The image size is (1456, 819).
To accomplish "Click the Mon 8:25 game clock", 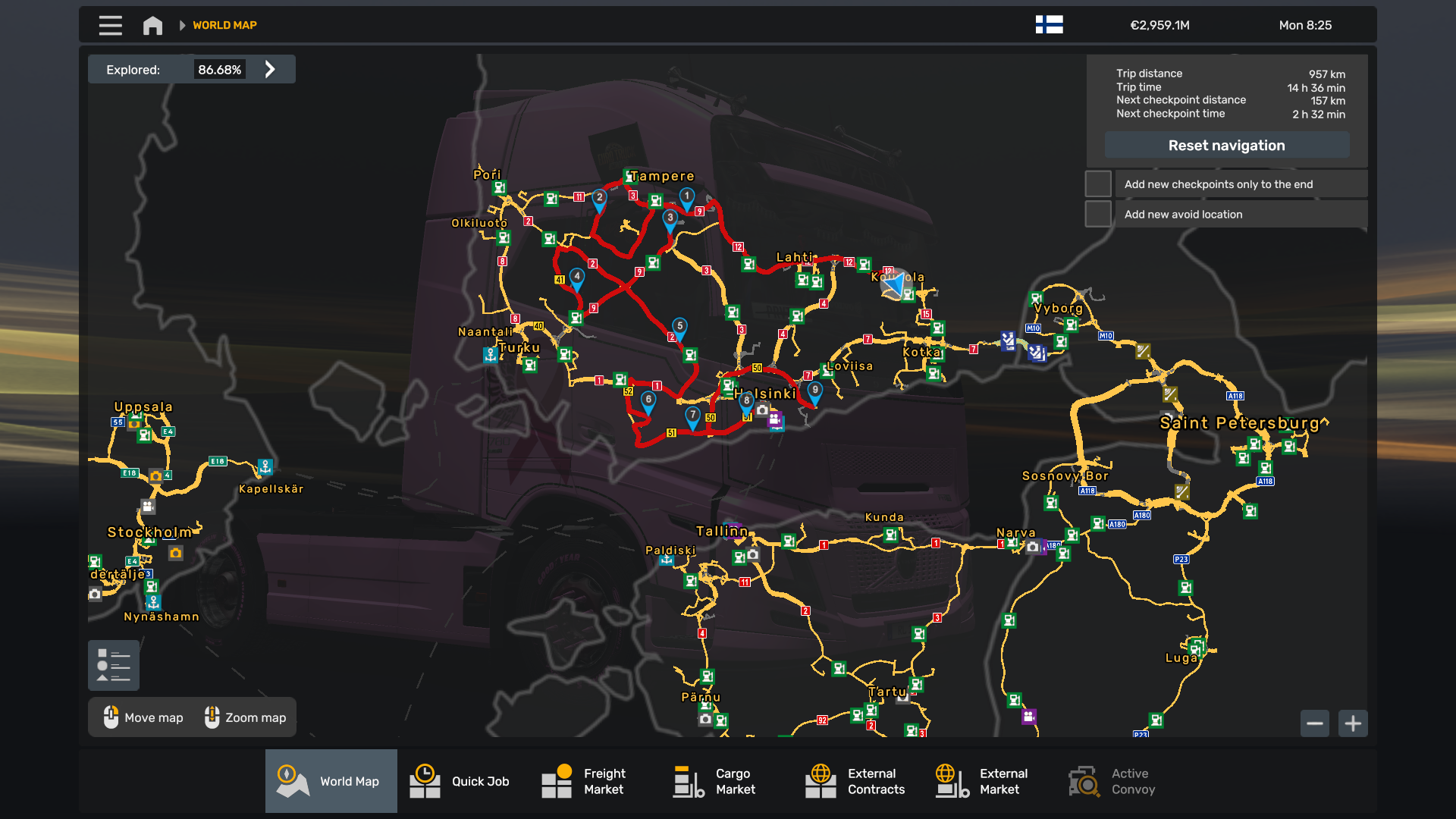I will tap(1305, 25).
